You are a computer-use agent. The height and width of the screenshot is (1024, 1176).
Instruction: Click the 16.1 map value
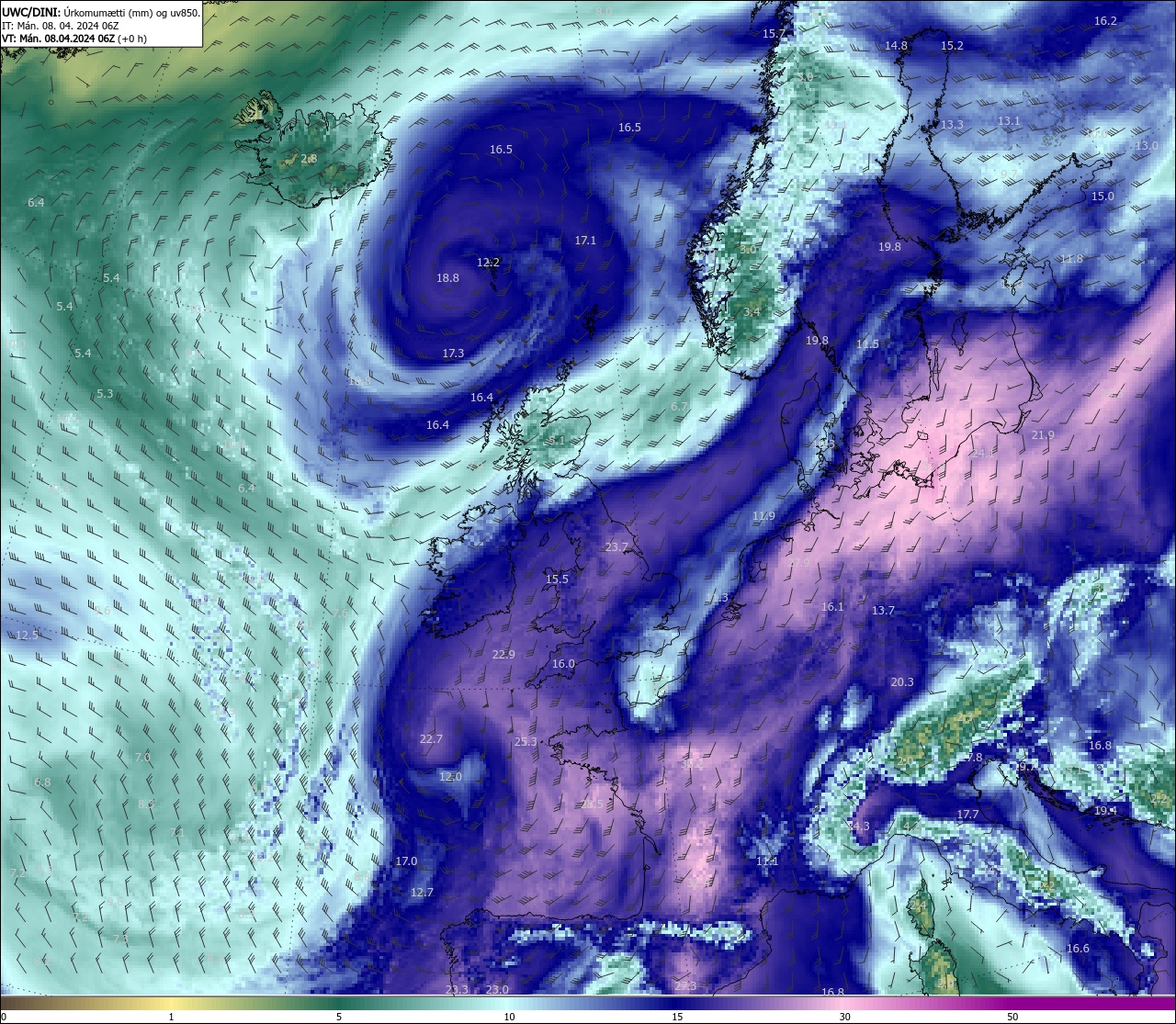(x=832, y=606)
